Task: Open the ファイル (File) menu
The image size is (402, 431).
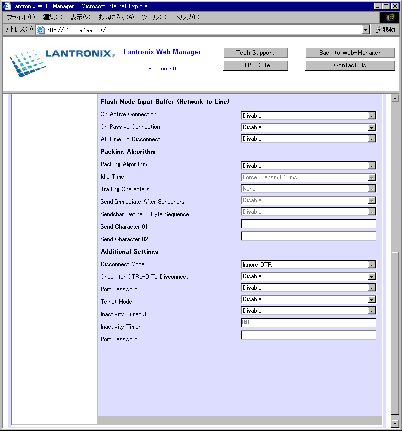Action: 20,17
